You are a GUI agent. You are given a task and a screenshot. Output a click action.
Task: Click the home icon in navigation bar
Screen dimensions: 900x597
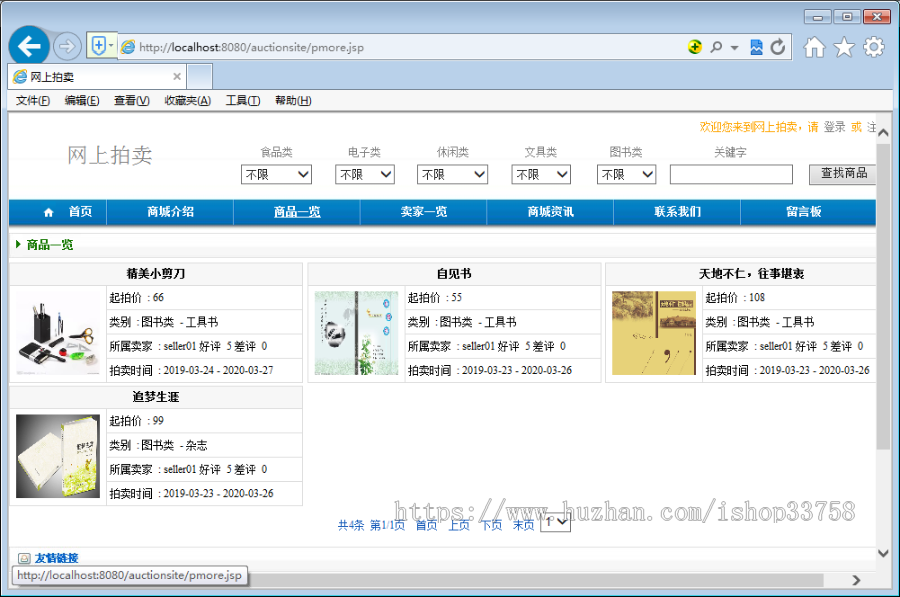click(x=48, y=212)
